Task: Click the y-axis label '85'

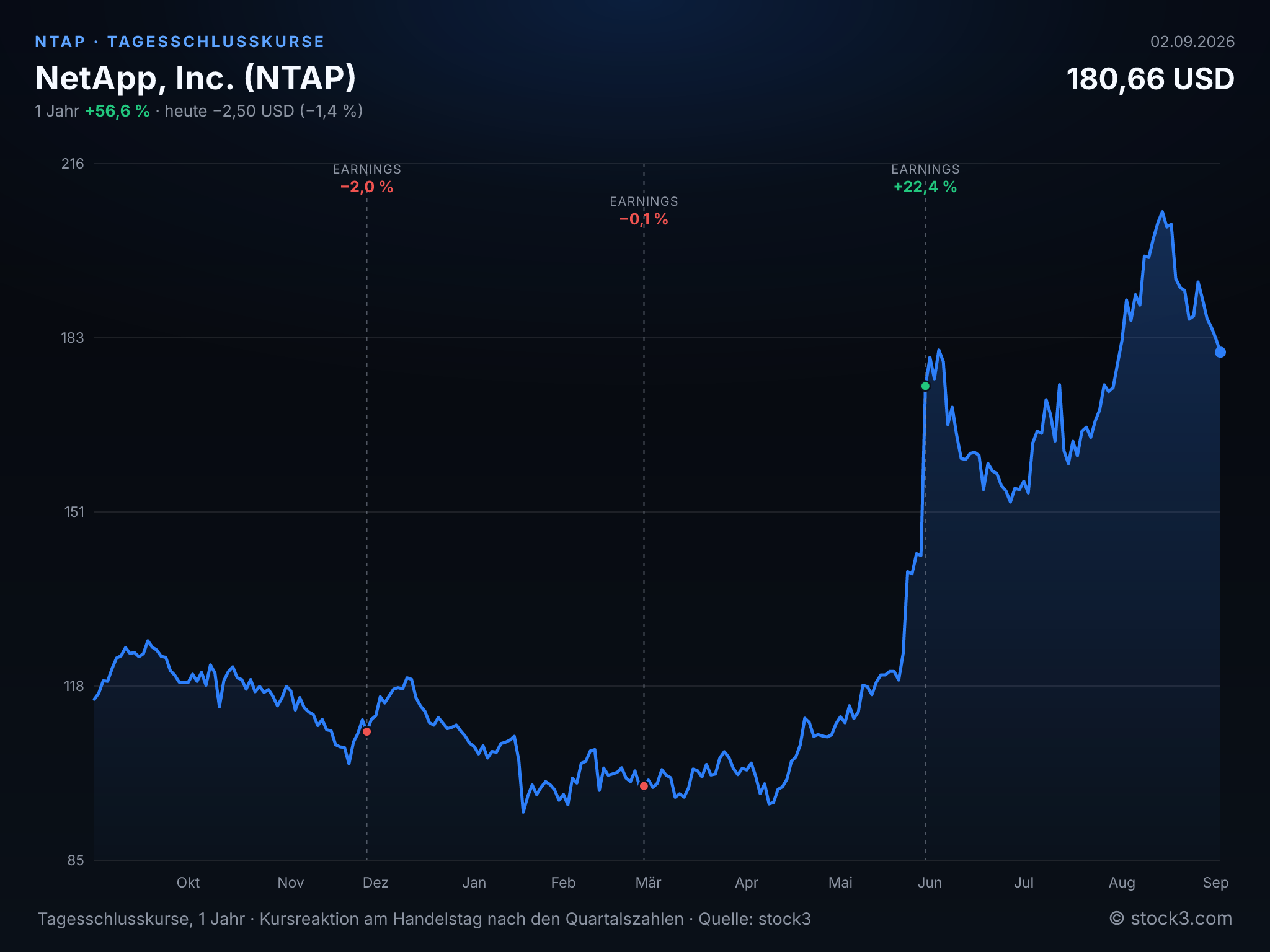Action: pyautogui.click(x=76, y=860)
